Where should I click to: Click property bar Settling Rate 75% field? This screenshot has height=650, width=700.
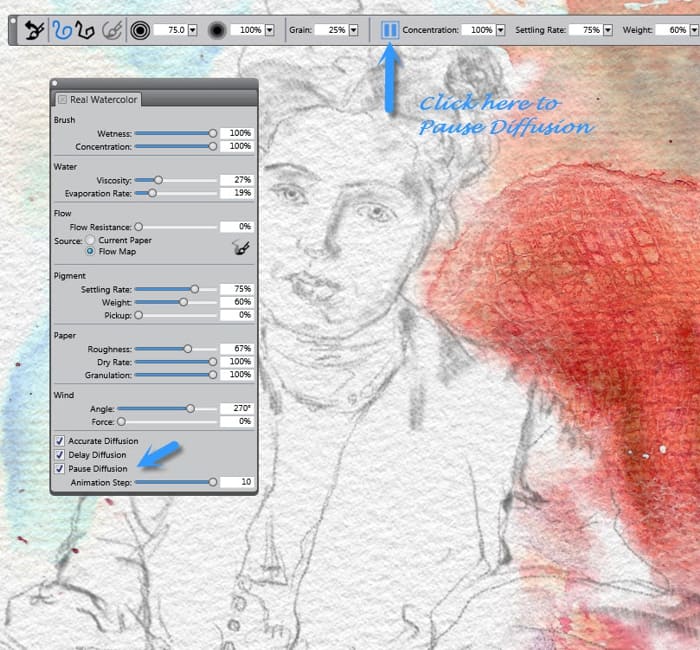pos(586,30)
